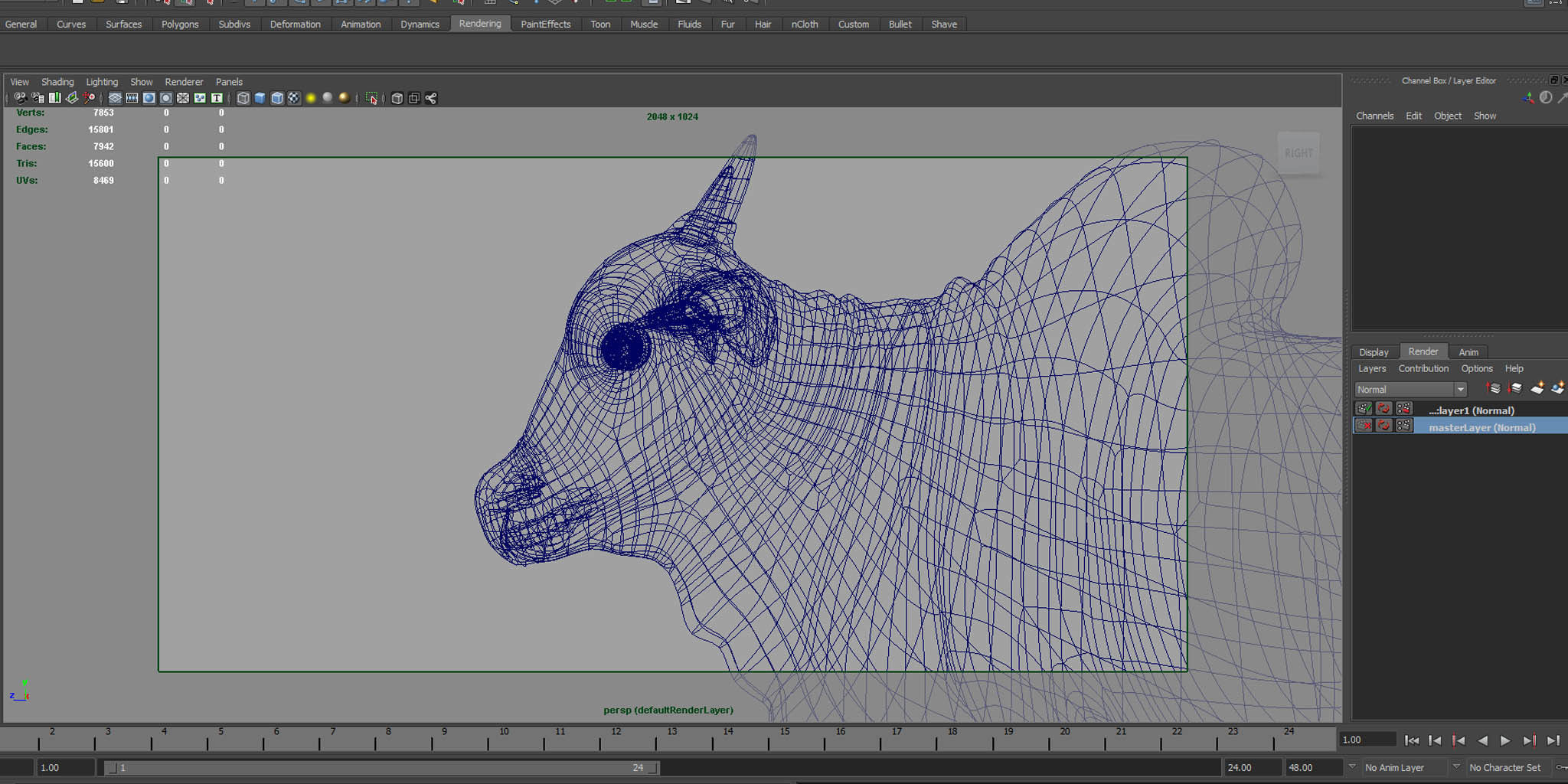Open the View panel menu
The width and height of the screenshot is (1568, 784).
[20, 82]
